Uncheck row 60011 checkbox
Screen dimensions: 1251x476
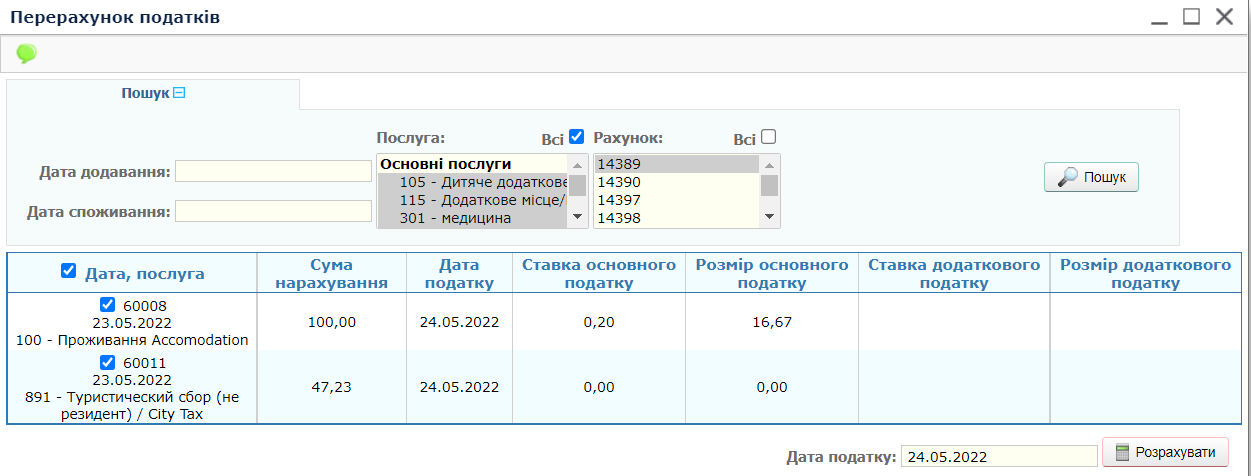click(x=107, y=363)
